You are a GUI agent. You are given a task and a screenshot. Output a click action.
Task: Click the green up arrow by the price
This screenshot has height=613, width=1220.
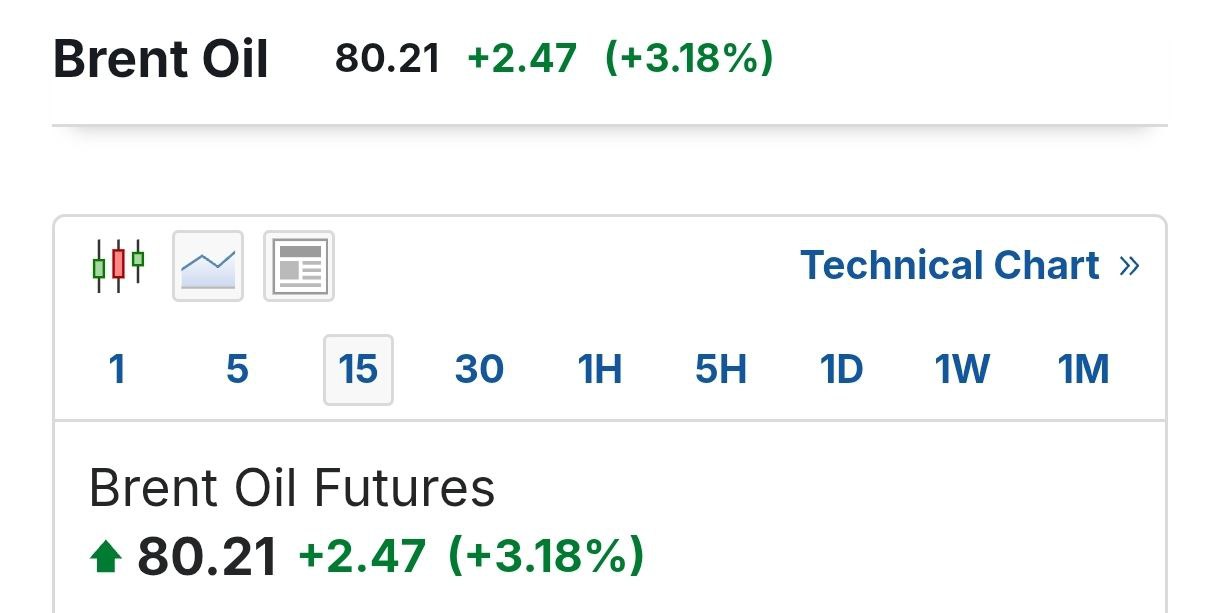104,558
